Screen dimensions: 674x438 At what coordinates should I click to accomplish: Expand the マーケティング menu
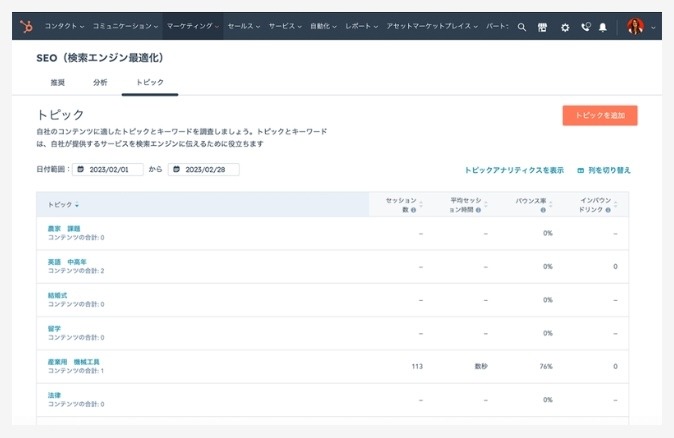pyautogui.click(x=193, y=26)
